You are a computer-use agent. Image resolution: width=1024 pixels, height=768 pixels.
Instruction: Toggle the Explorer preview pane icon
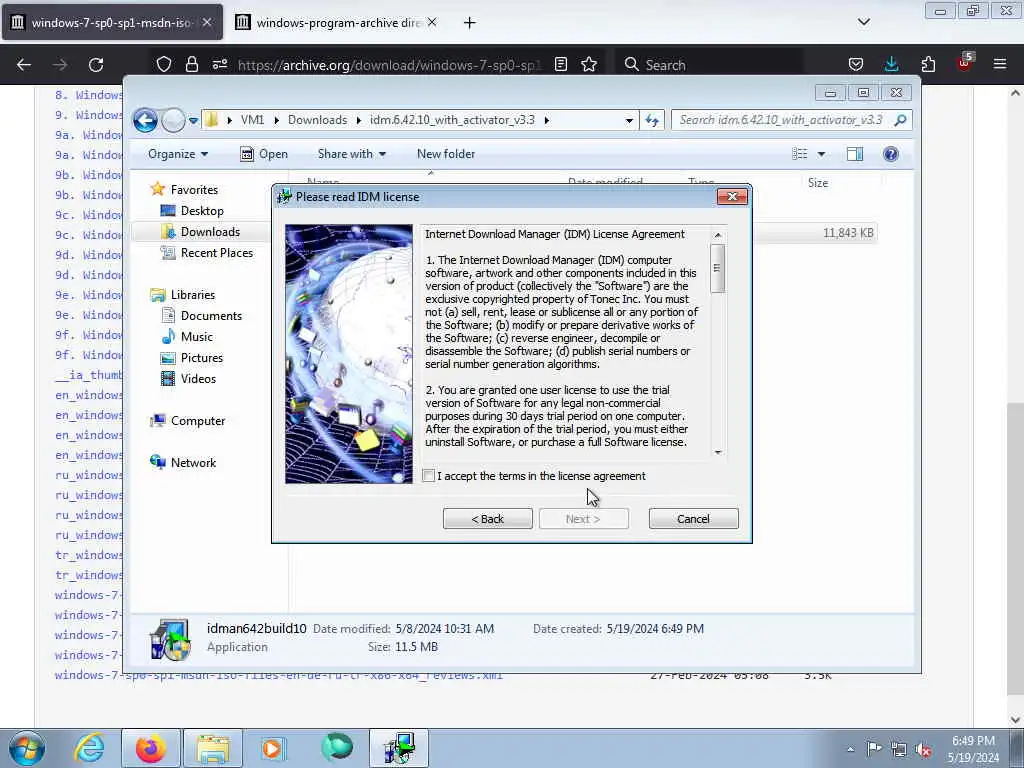pos(855,154)
